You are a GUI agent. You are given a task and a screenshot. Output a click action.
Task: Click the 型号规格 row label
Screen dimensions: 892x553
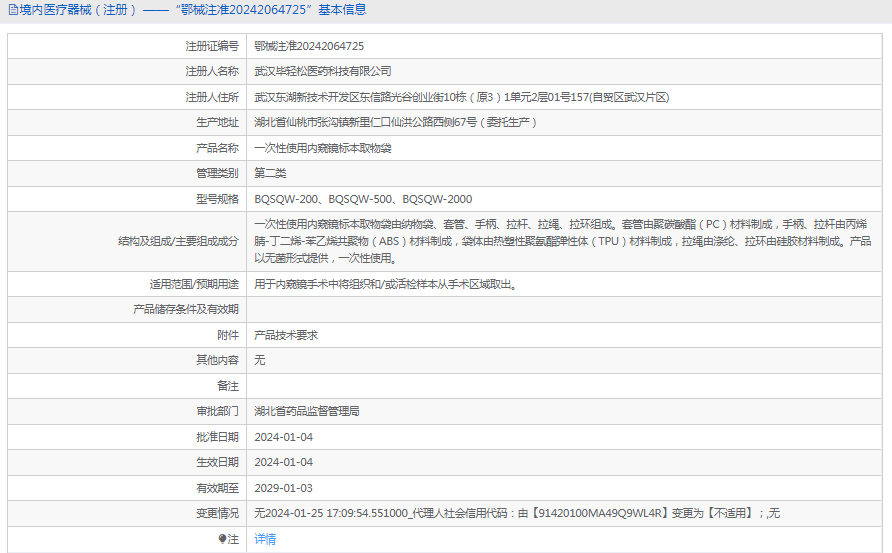pos(217,199)
